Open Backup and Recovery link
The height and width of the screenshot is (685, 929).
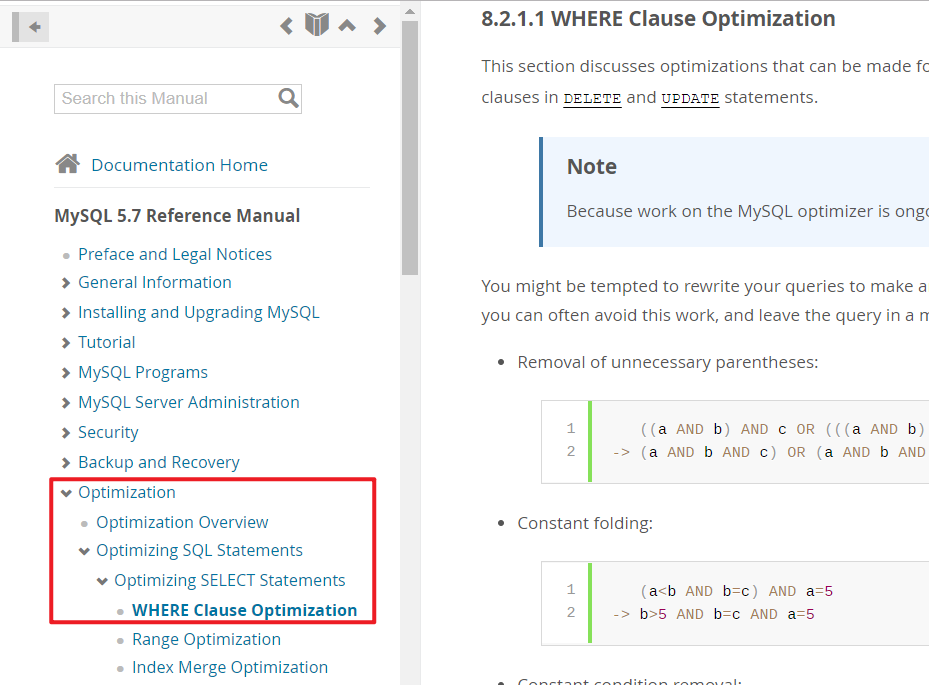159,462
